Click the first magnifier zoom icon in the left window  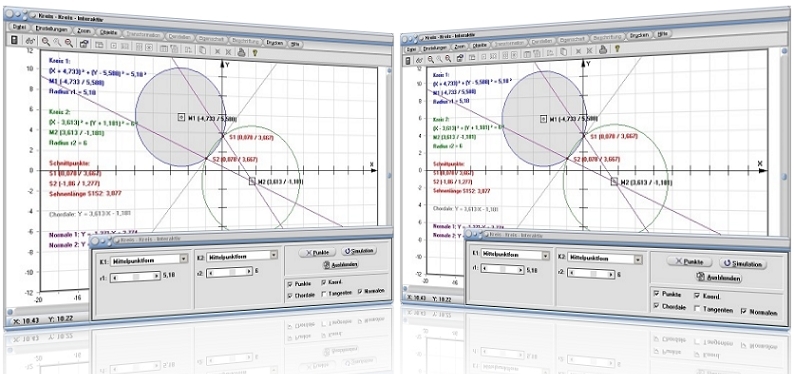46,42
